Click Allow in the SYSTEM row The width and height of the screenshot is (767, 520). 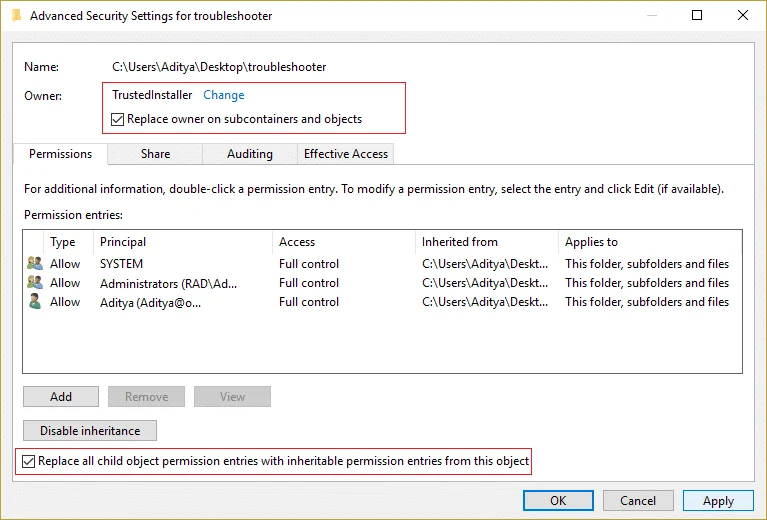pos(65,264)
